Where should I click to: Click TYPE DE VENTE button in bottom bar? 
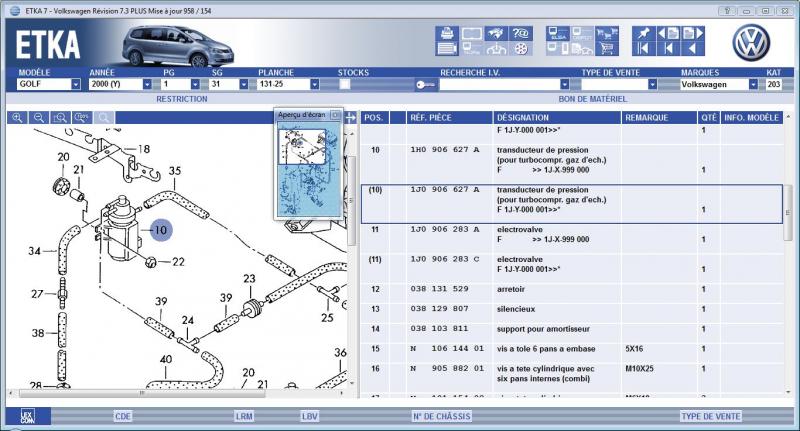711,417
